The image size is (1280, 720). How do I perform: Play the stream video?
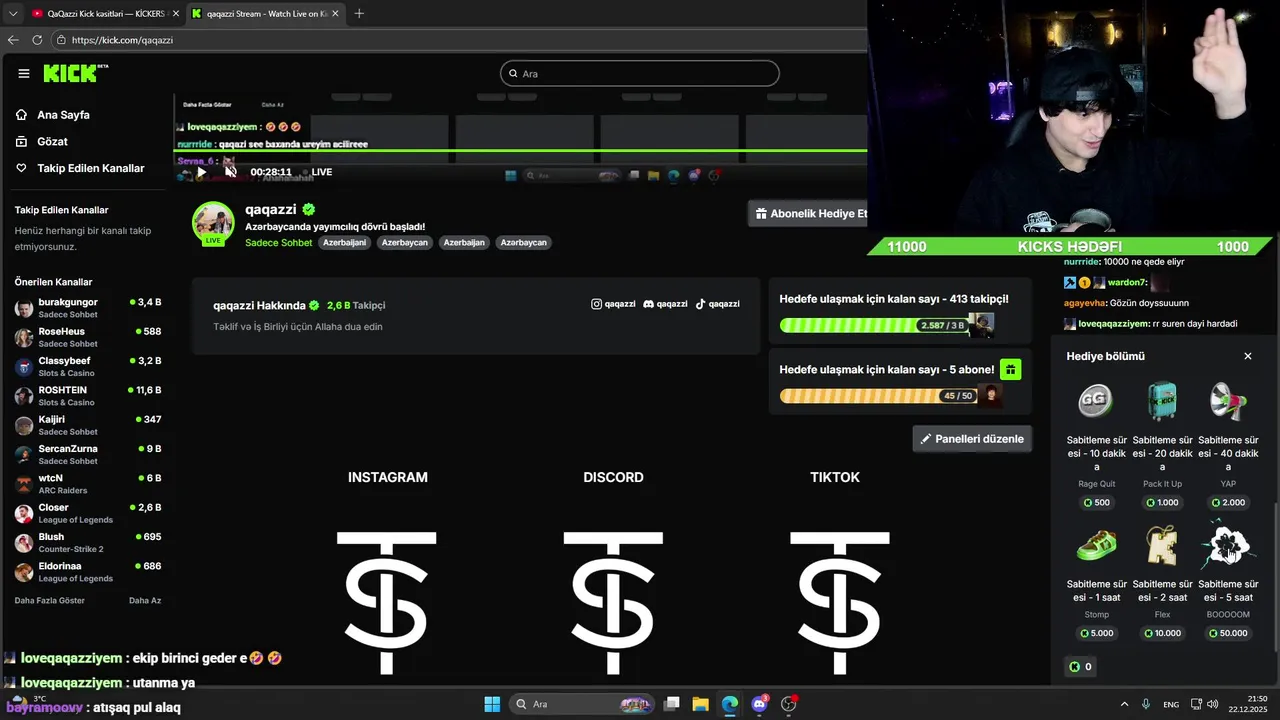[201, 172]
